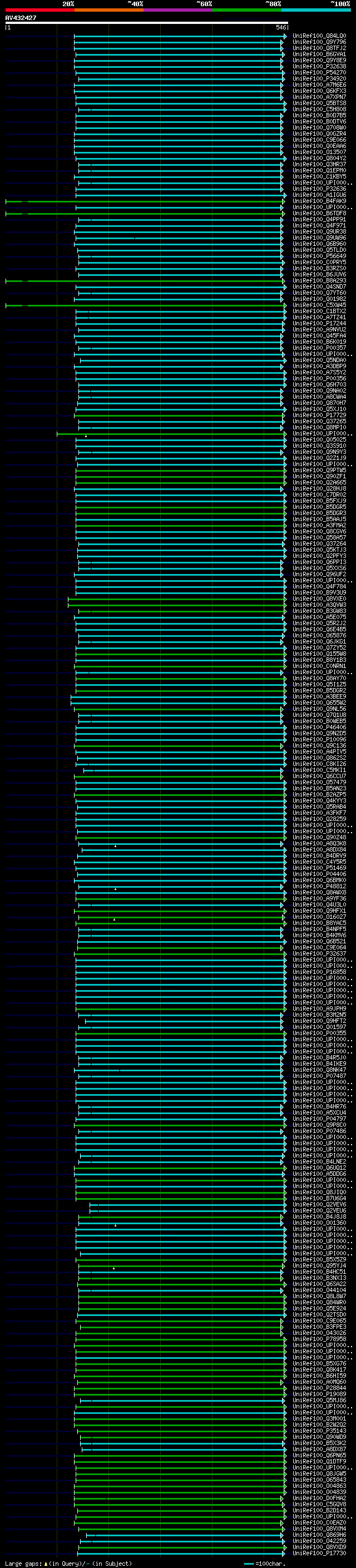This screenshot has height=1568, width=356.
Task: Select hit label UniRef100_P04406
Action: tap(319, 874)
